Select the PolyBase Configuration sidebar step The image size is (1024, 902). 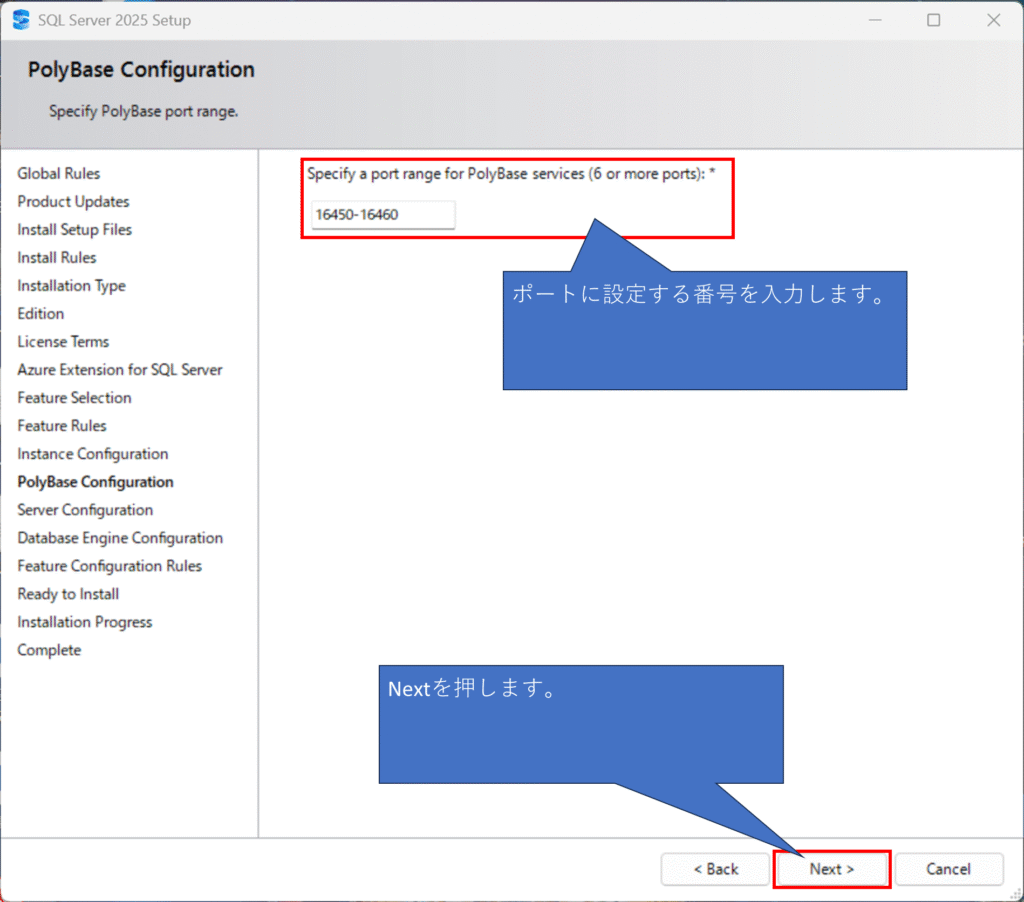tap(95, 483)
